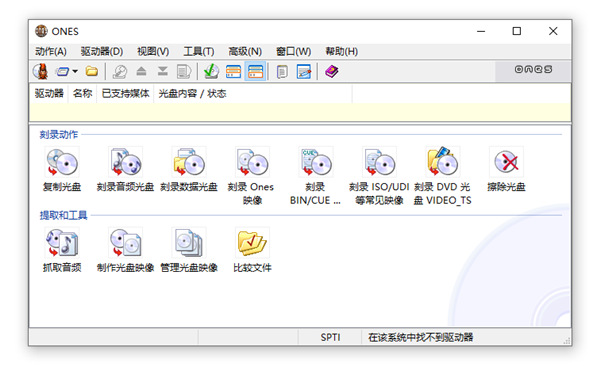This screenshot has height=366, width=600.
Task: Click the blue drive icon in toolbar
Action: [x=62, y=71]
